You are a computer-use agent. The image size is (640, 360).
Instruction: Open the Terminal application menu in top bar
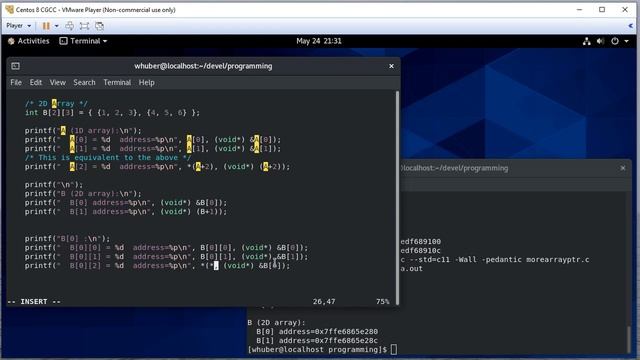83,41
